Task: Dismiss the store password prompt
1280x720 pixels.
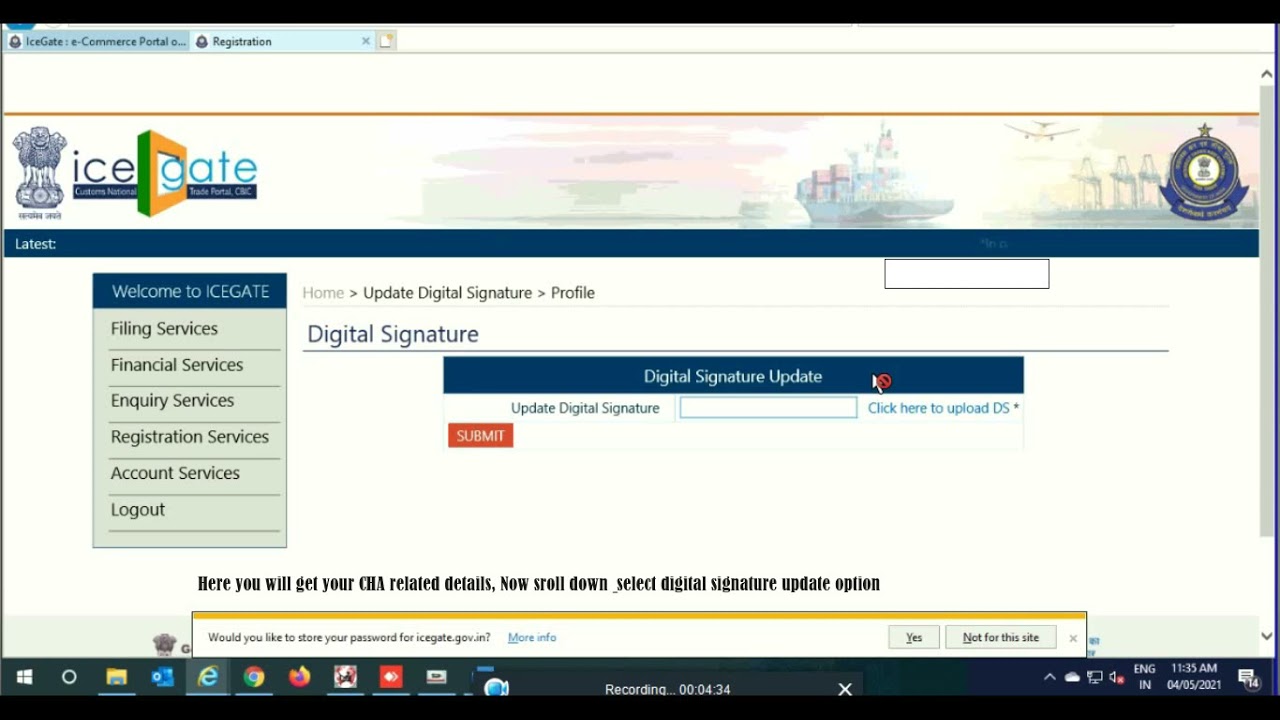Action: click(1073, 638)
